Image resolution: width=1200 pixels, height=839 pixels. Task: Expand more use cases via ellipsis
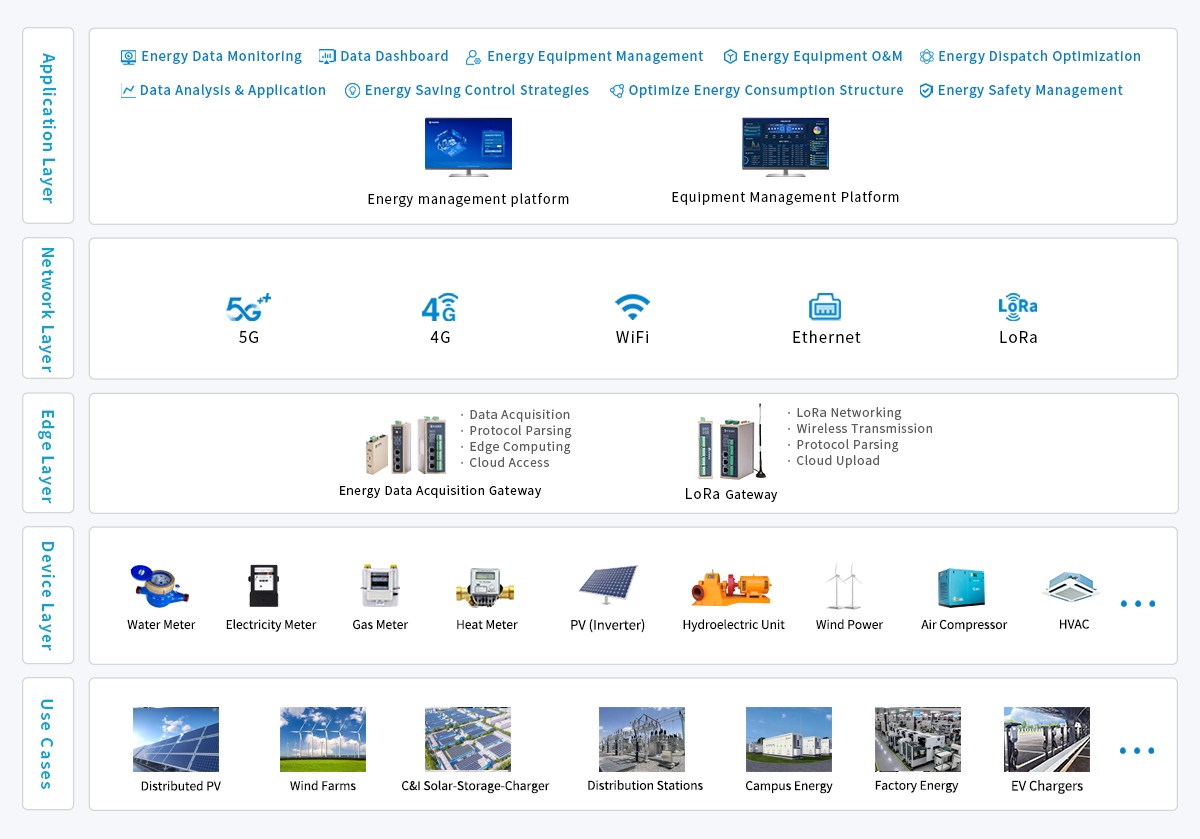(1138, 751)
